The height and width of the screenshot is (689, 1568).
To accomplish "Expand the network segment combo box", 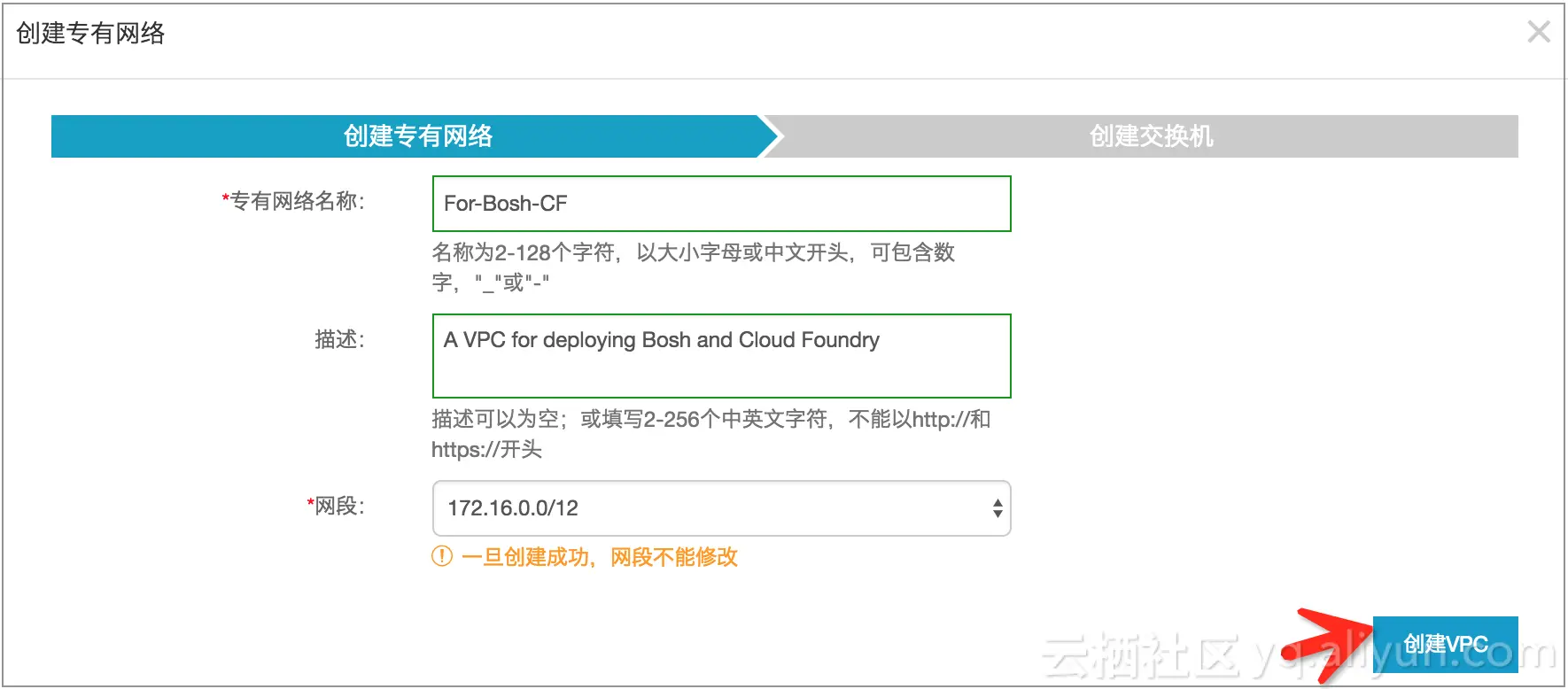I will pos(996,507).
